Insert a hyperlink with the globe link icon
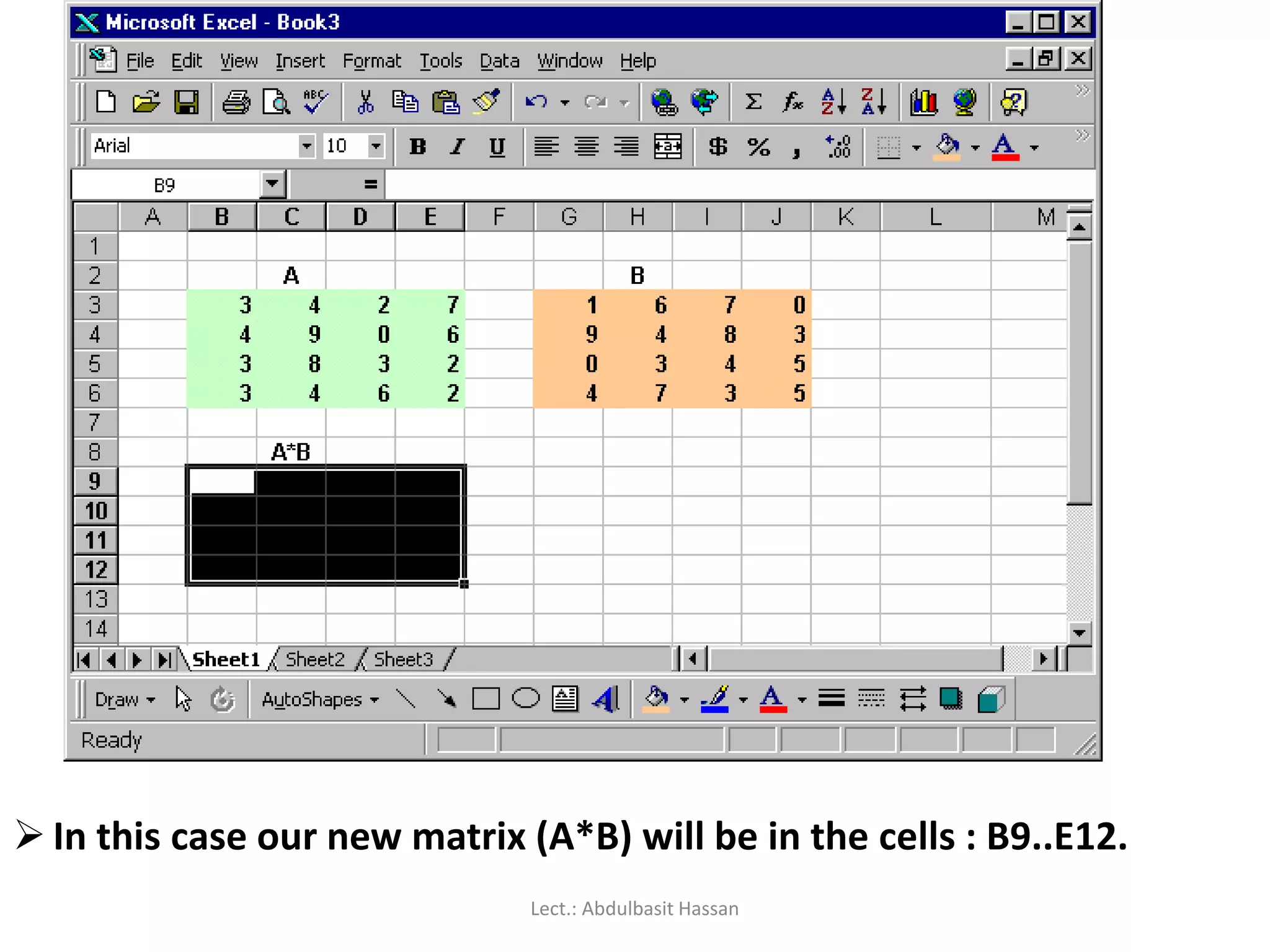This screenshot has height=952, width=1270. [x=664, y=102]
